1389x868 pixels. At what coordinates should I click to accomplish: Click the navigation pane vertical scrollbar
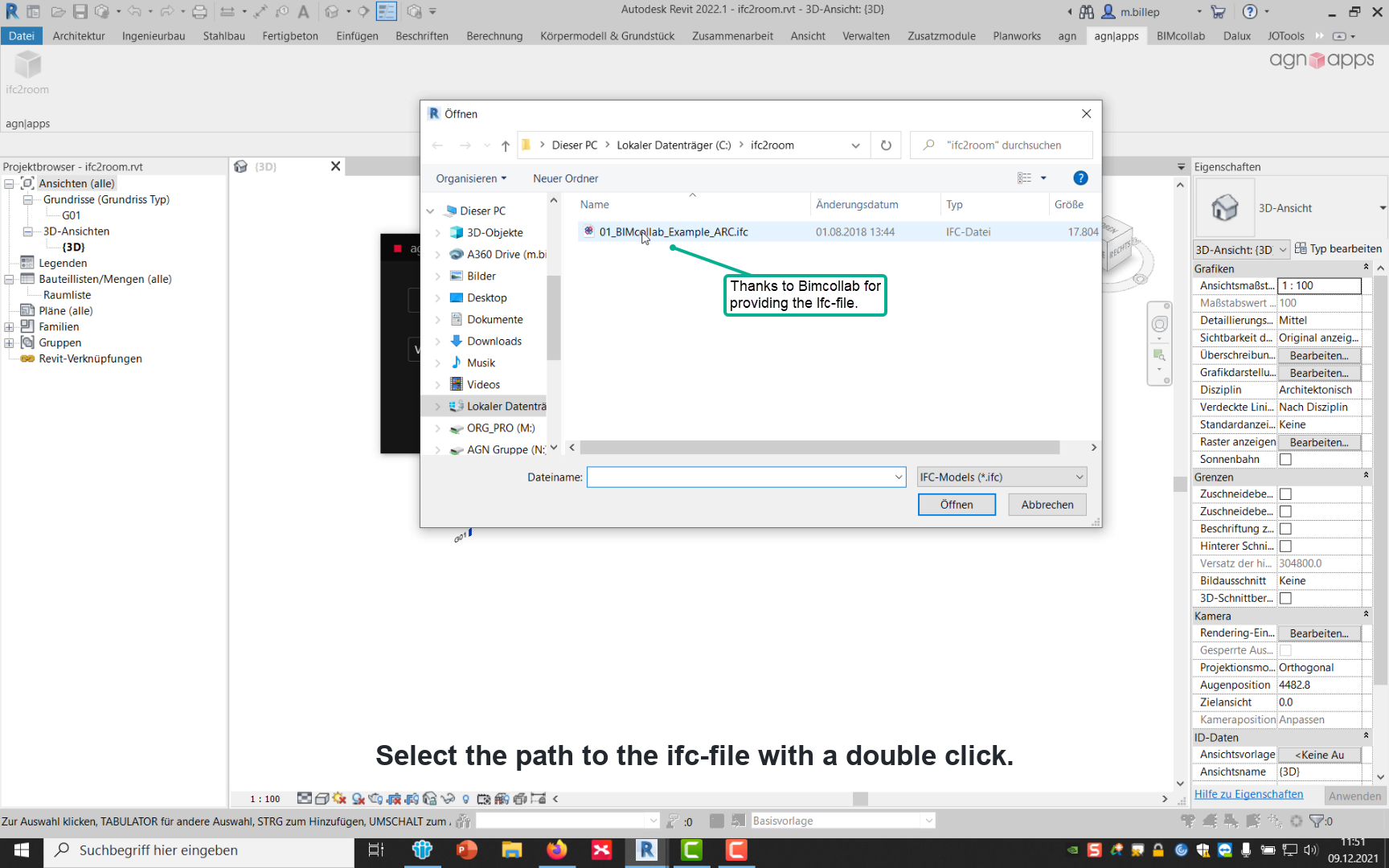(x=553, y=317)
